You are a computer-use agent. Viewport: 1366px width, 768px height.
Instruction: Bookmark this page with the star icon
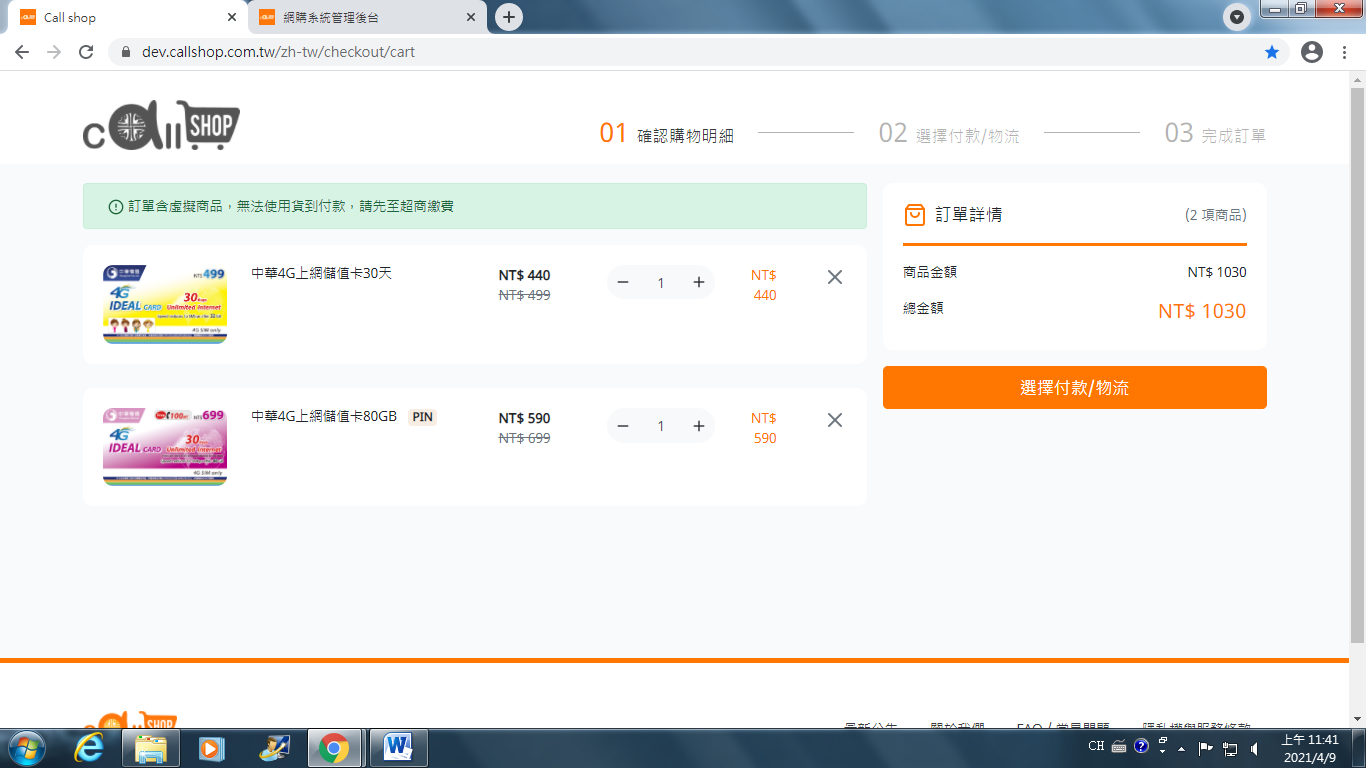(1272, 52)
